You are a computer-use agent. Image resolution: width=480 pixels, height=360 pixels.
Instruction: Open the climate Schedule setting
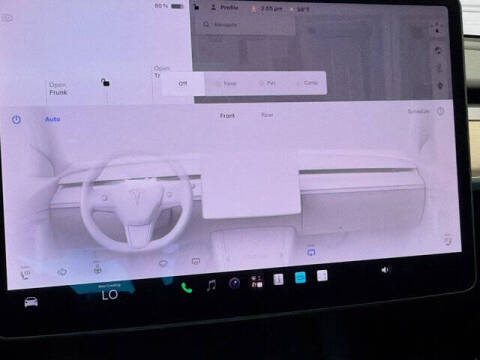[426, 111]
